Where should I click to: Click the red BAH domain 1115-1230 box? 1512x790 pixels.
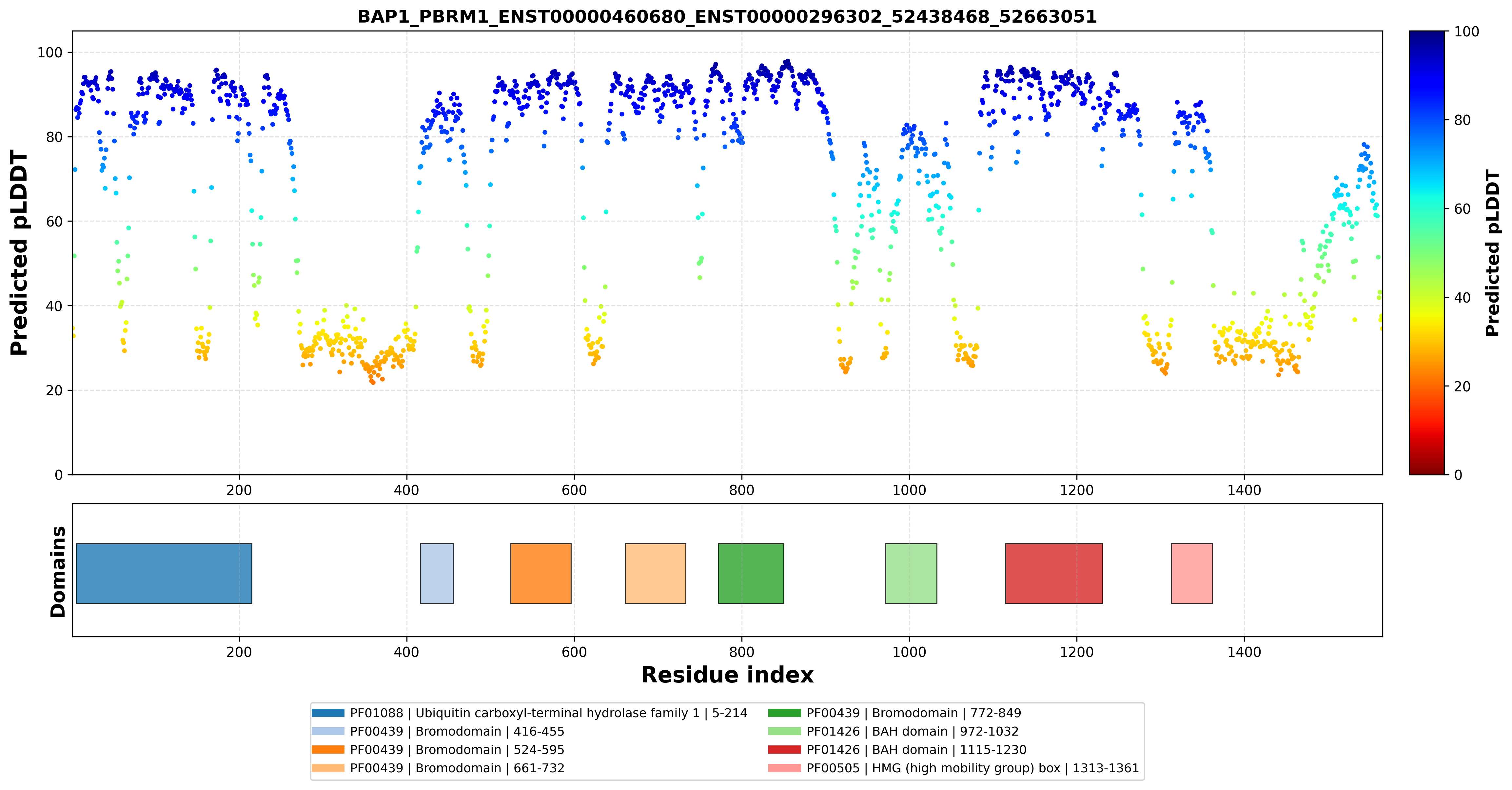1054,573
